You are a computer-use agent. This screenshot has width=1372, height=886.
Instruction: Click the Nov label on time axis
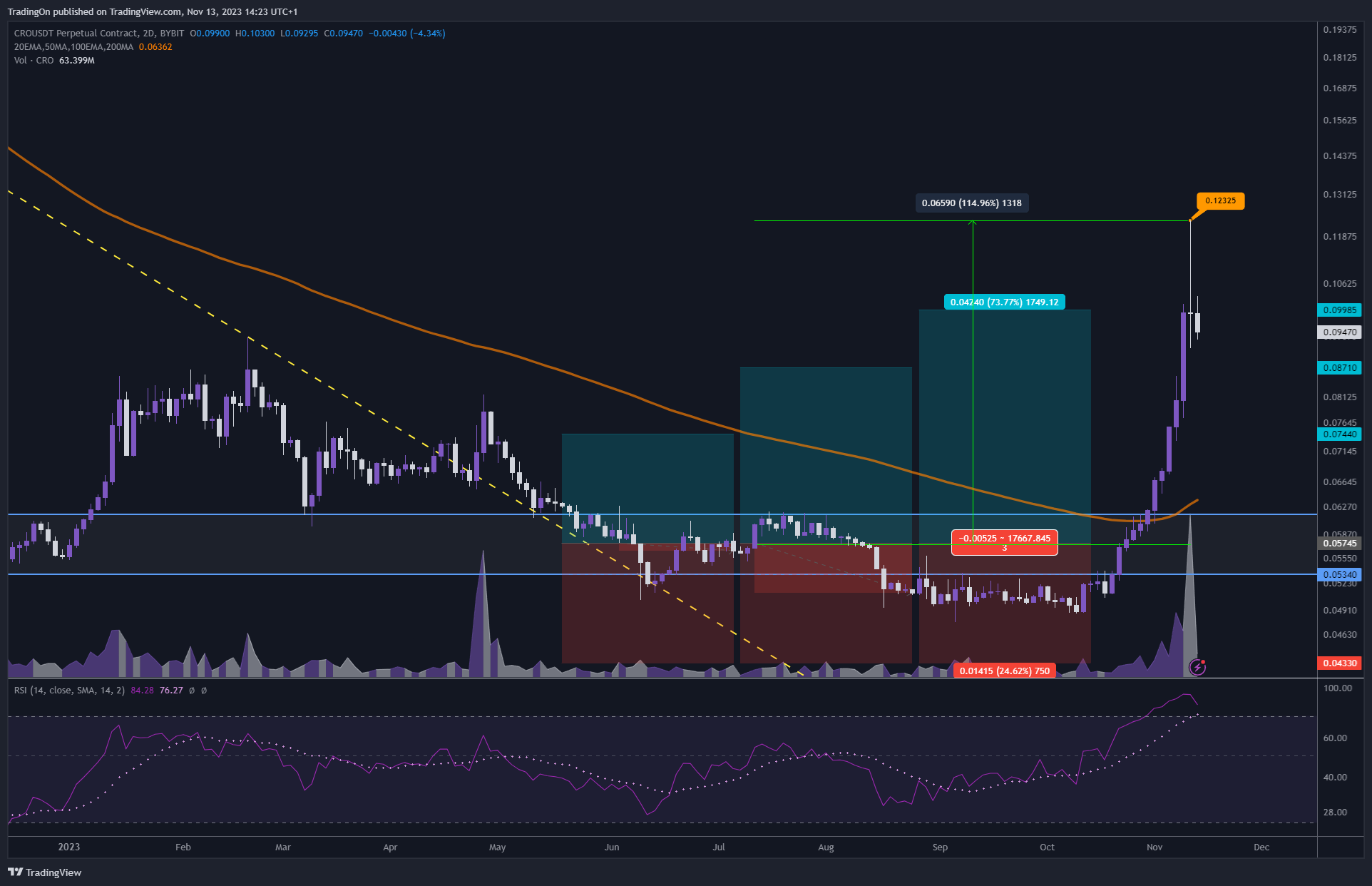[1155, 847]
